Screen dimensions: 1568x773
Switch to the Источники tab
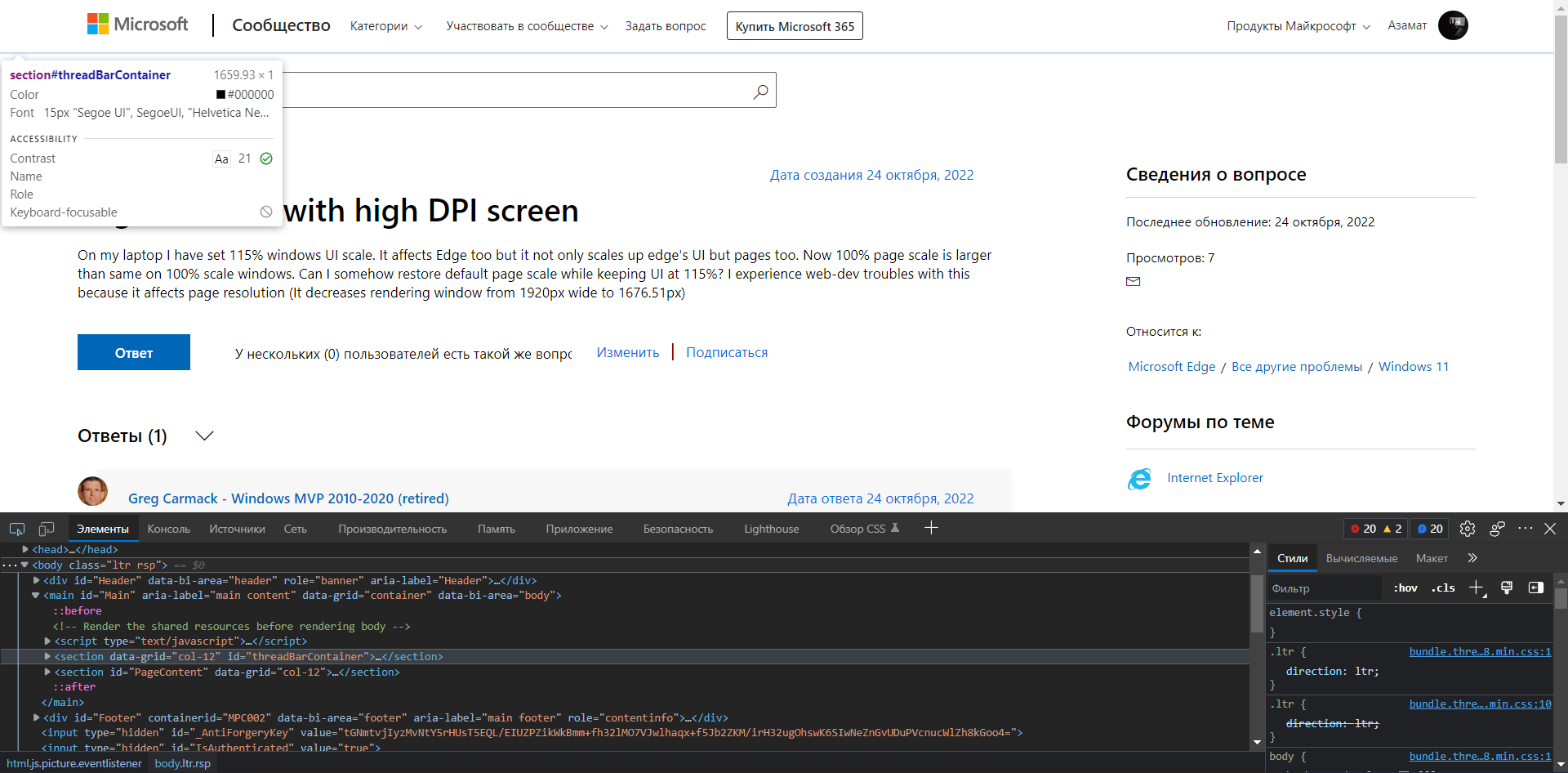(237, 529)
